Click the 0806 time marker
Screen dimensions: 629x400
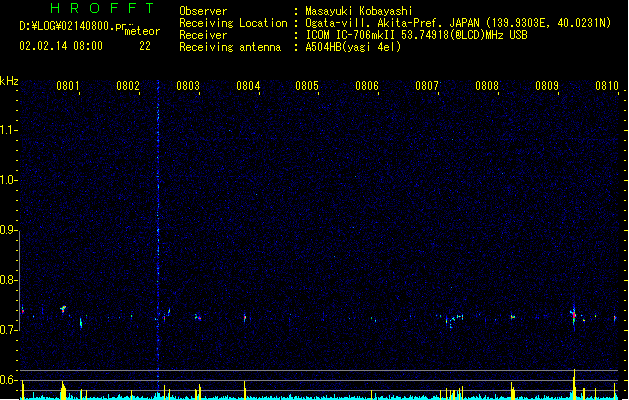367,86
